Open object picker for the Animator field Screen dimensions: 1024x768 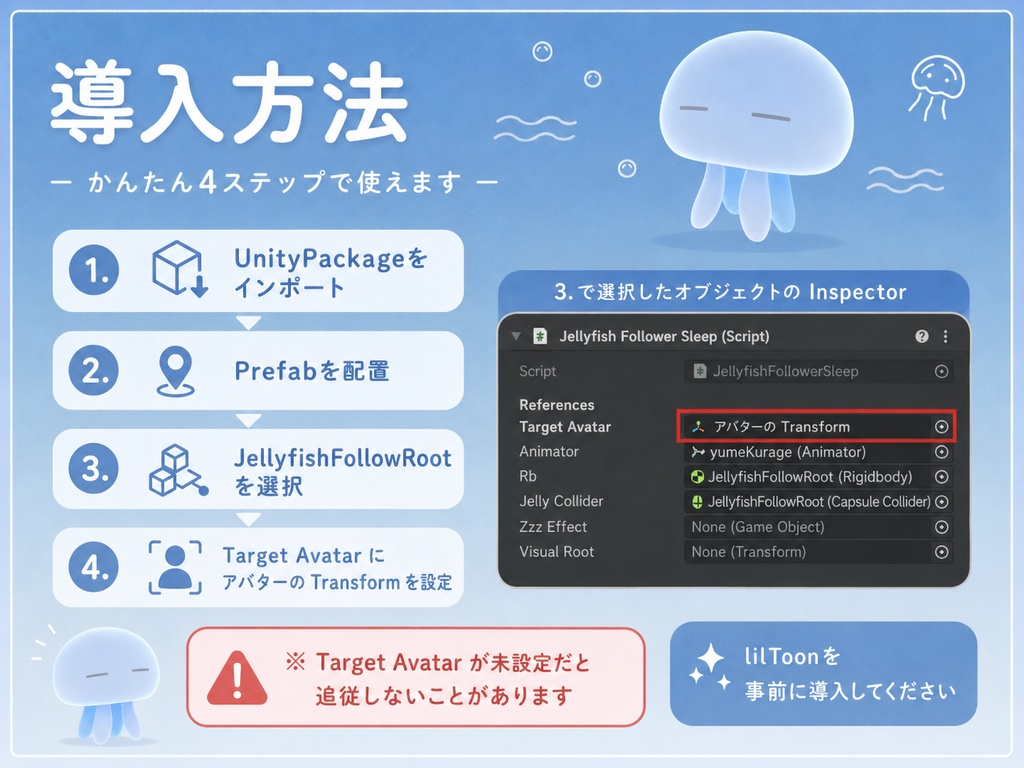click(941, 452)
